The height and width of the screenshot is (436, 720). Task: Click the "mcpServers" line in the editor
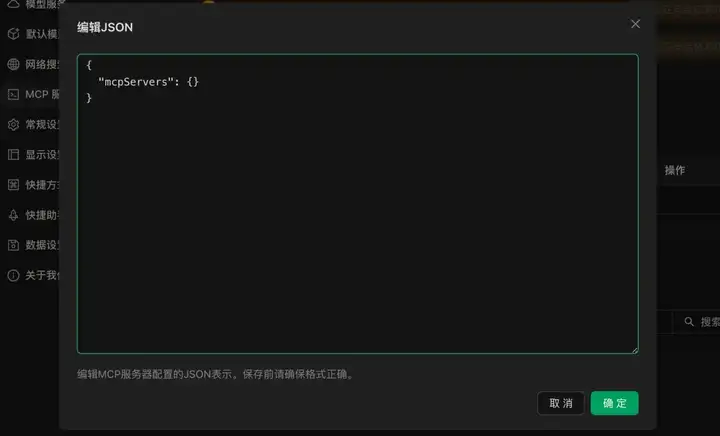148,82
